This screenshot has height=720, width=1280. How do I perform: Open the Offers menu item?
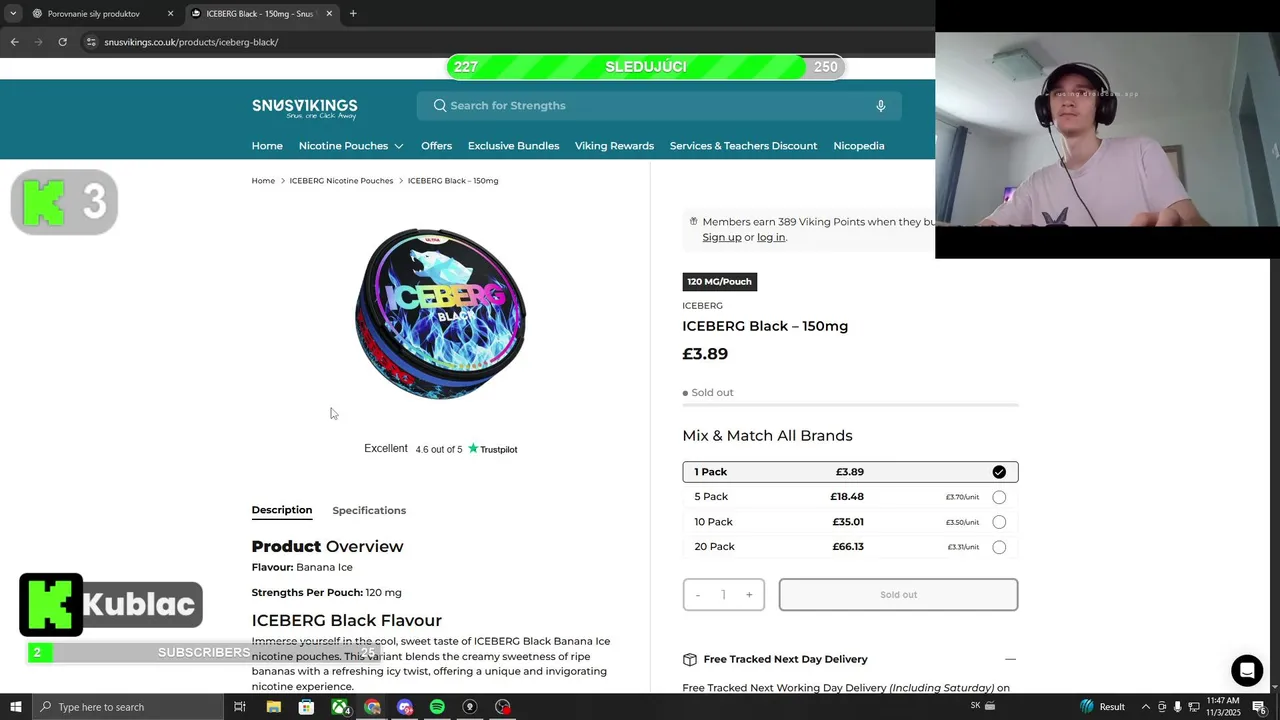click(436, 146)
